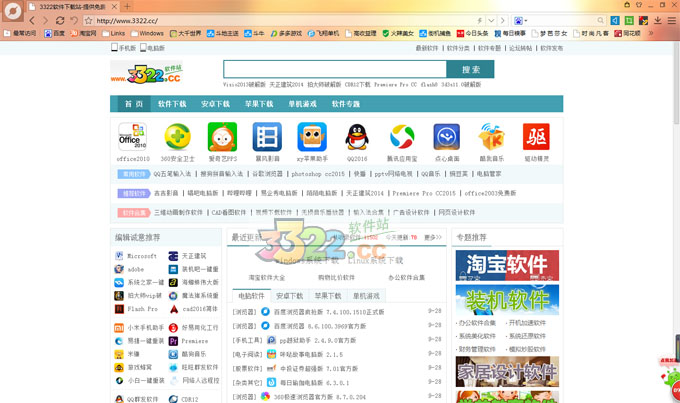The width and height of the screenshot is (680, 403).
Task: Open the photoshop cc2015 link
Action: (x=318, y=174)
